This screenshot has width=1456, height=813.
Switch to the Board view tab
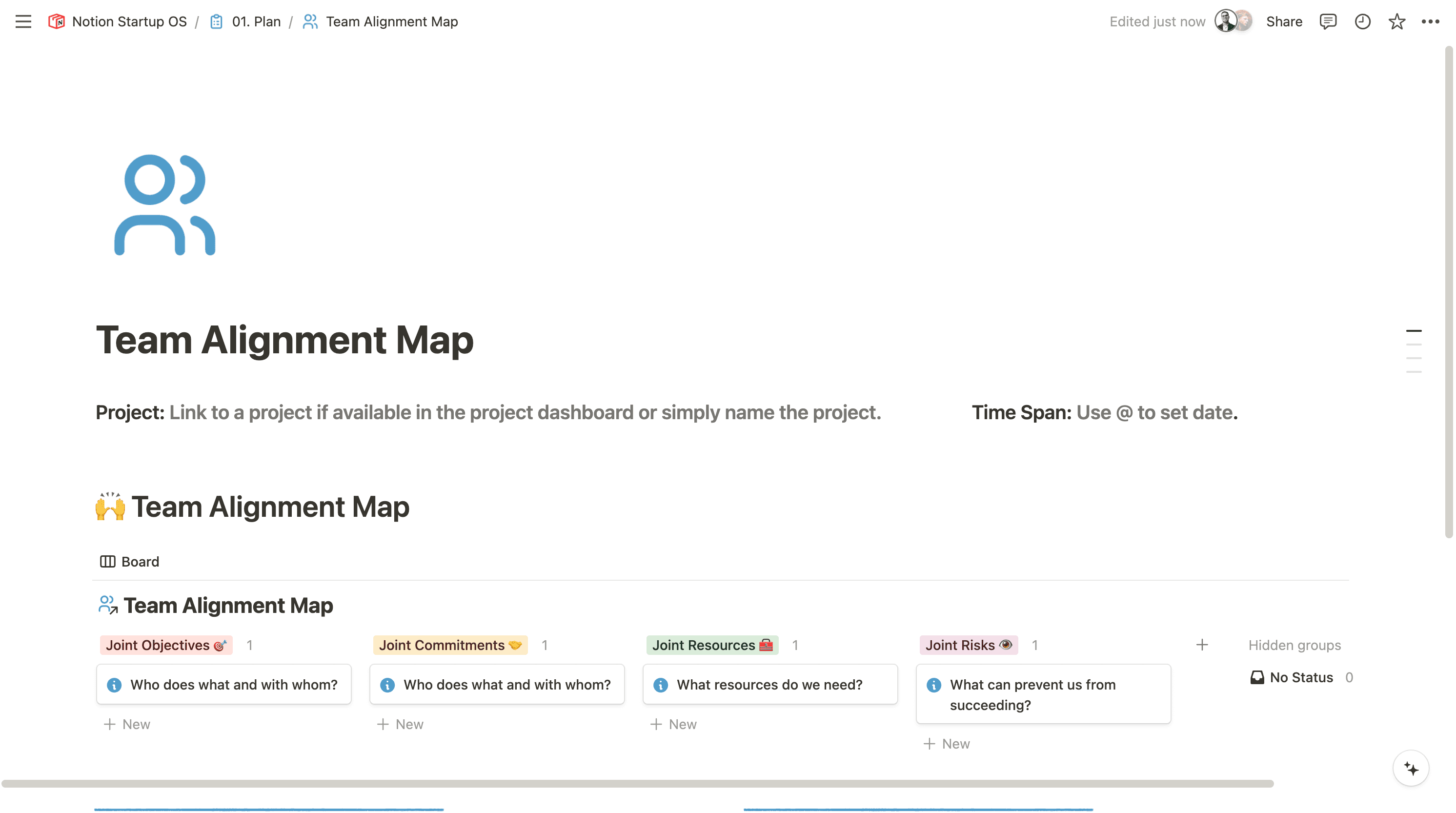click(x=129, y=561)
